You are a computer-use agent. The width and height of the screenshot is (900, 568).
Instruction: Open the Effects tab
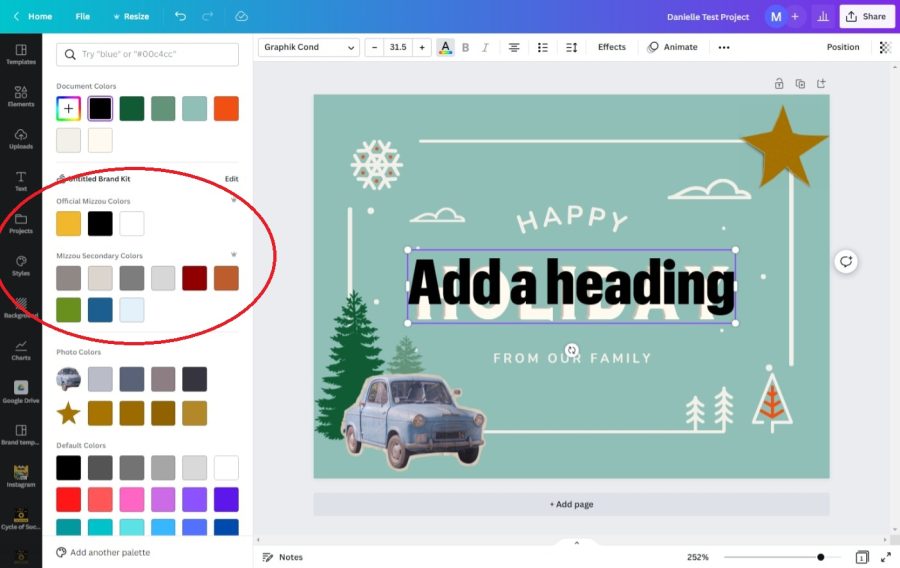[x=611, y=47]
